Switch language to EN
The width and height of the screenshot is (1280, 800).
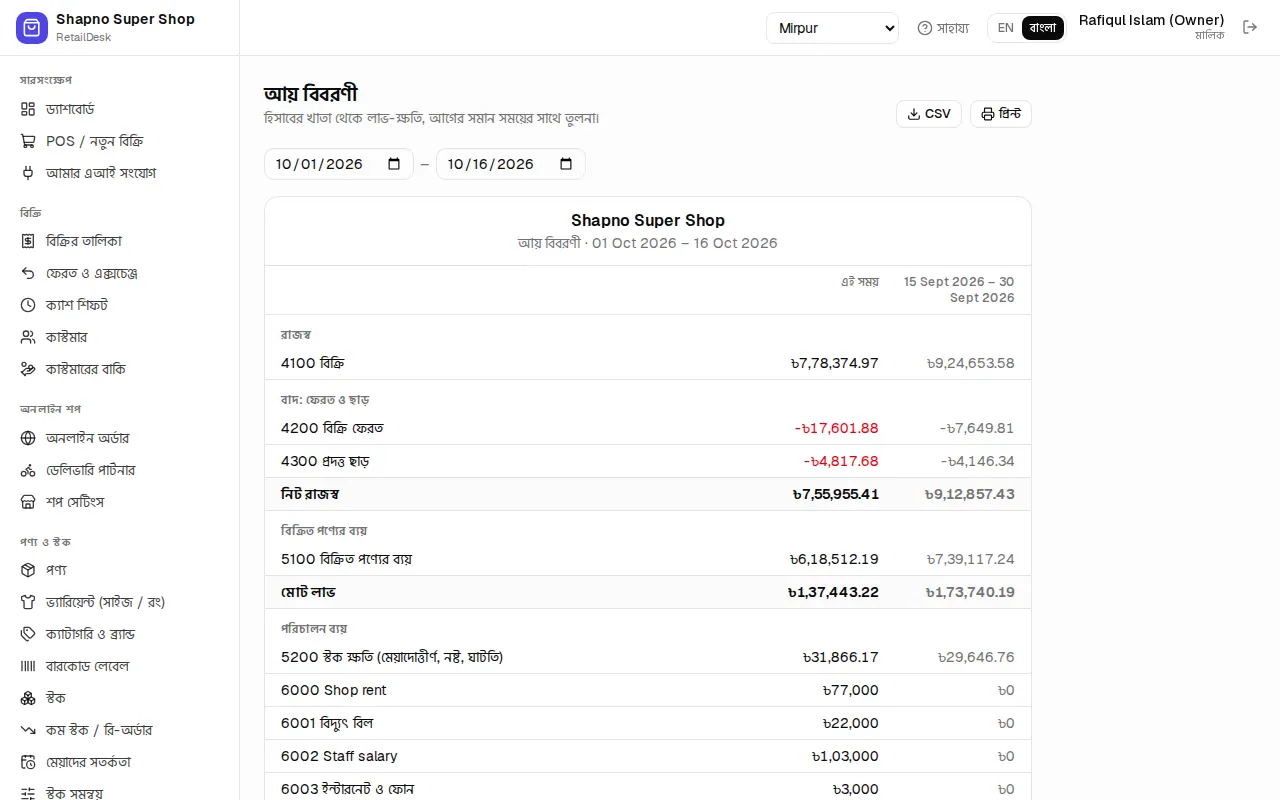point(1006,28)
